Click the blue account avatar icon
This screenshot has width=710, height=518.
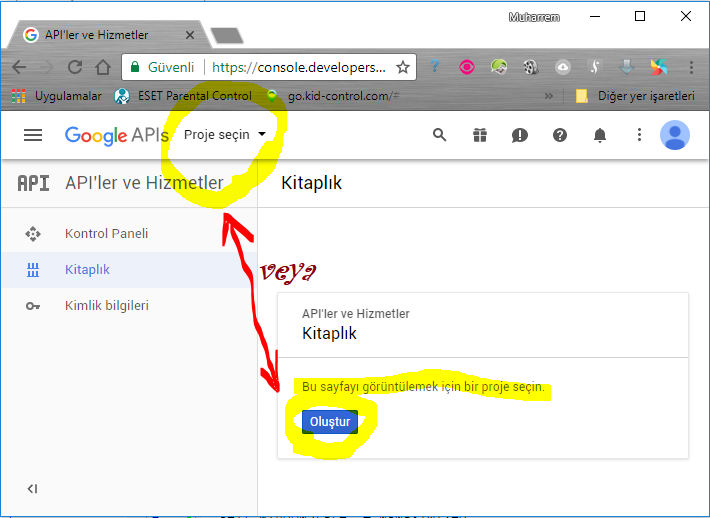tap(675, 135)
